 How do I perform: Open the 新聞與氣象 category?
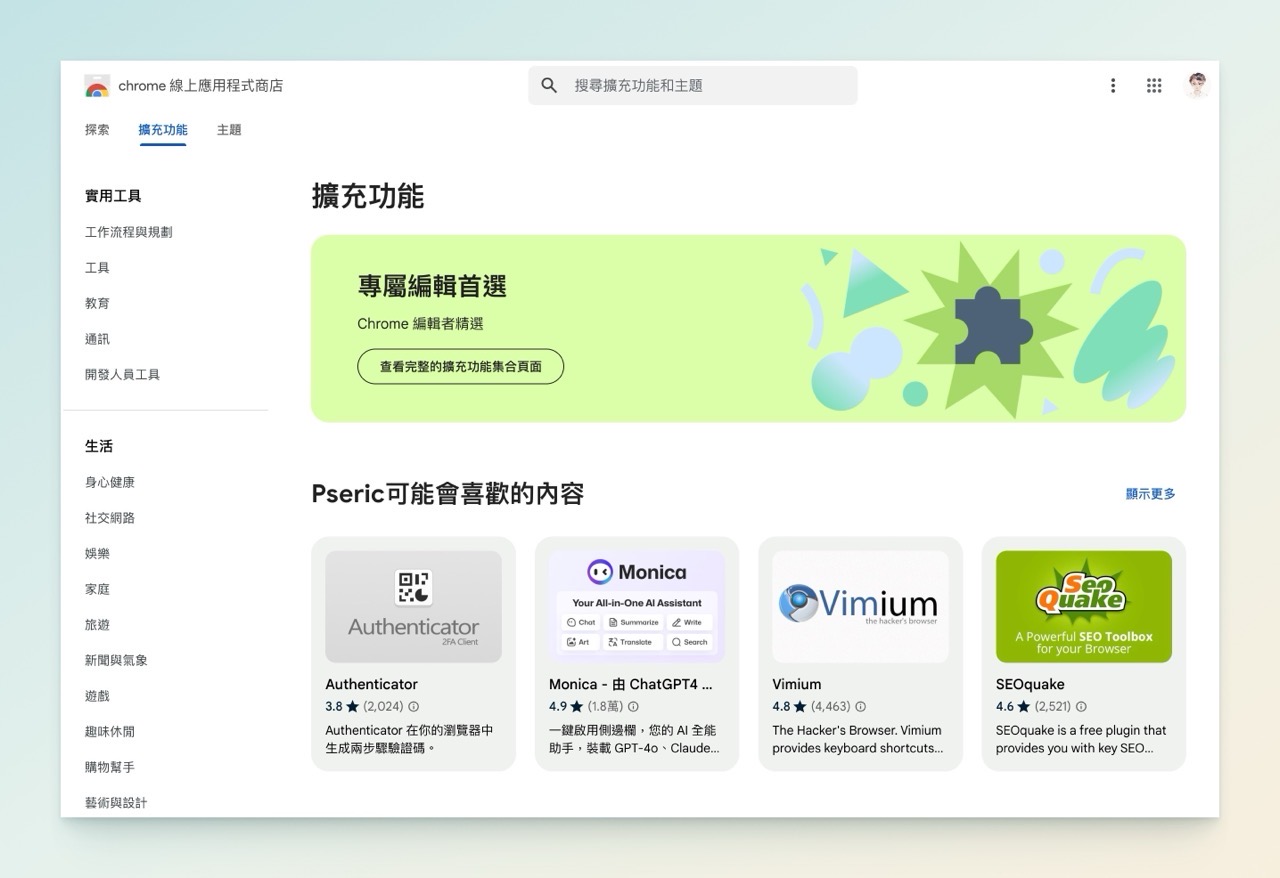(116, 661)
